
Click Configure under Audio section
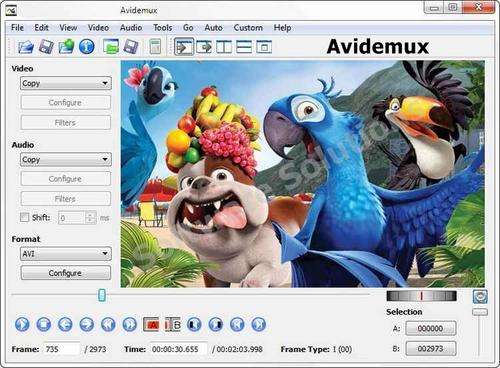coord(66,179)
